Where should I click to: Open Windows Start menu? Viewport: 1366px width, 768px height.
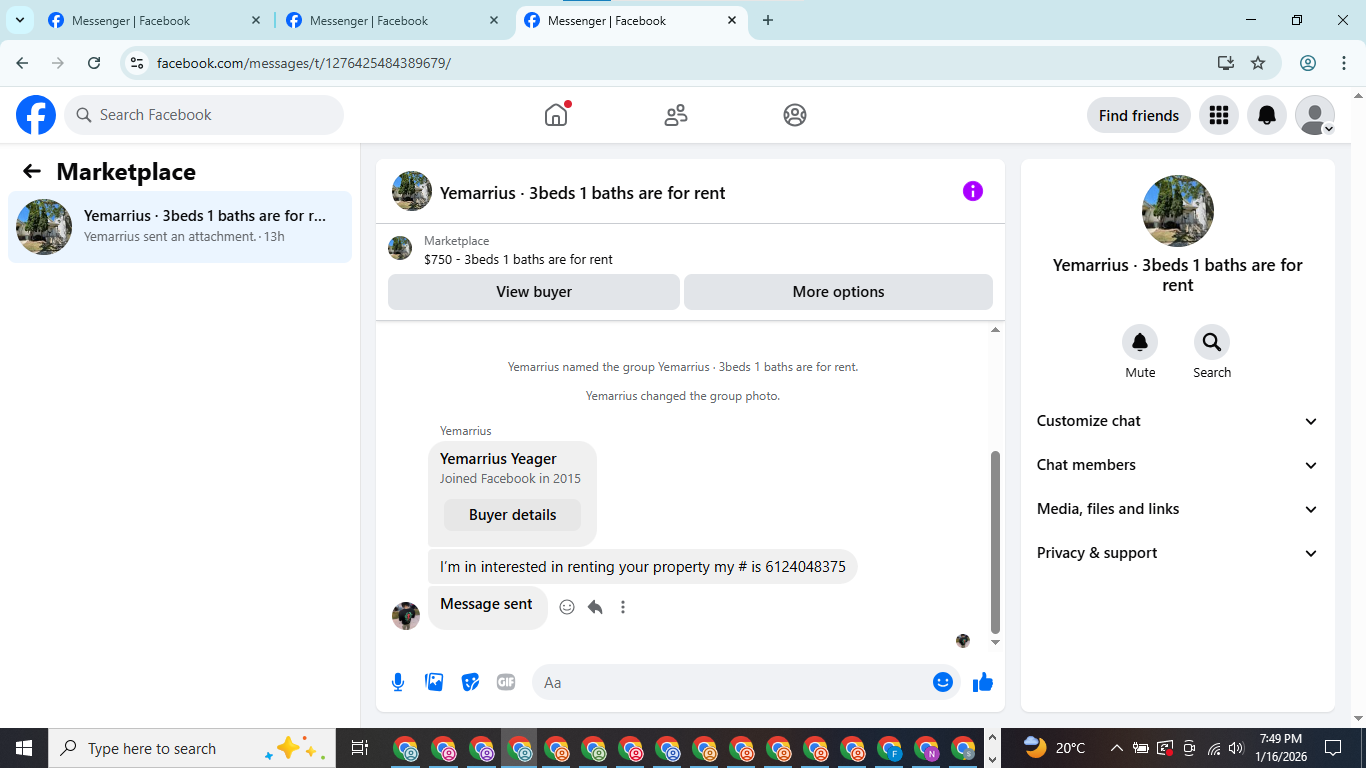24,748
